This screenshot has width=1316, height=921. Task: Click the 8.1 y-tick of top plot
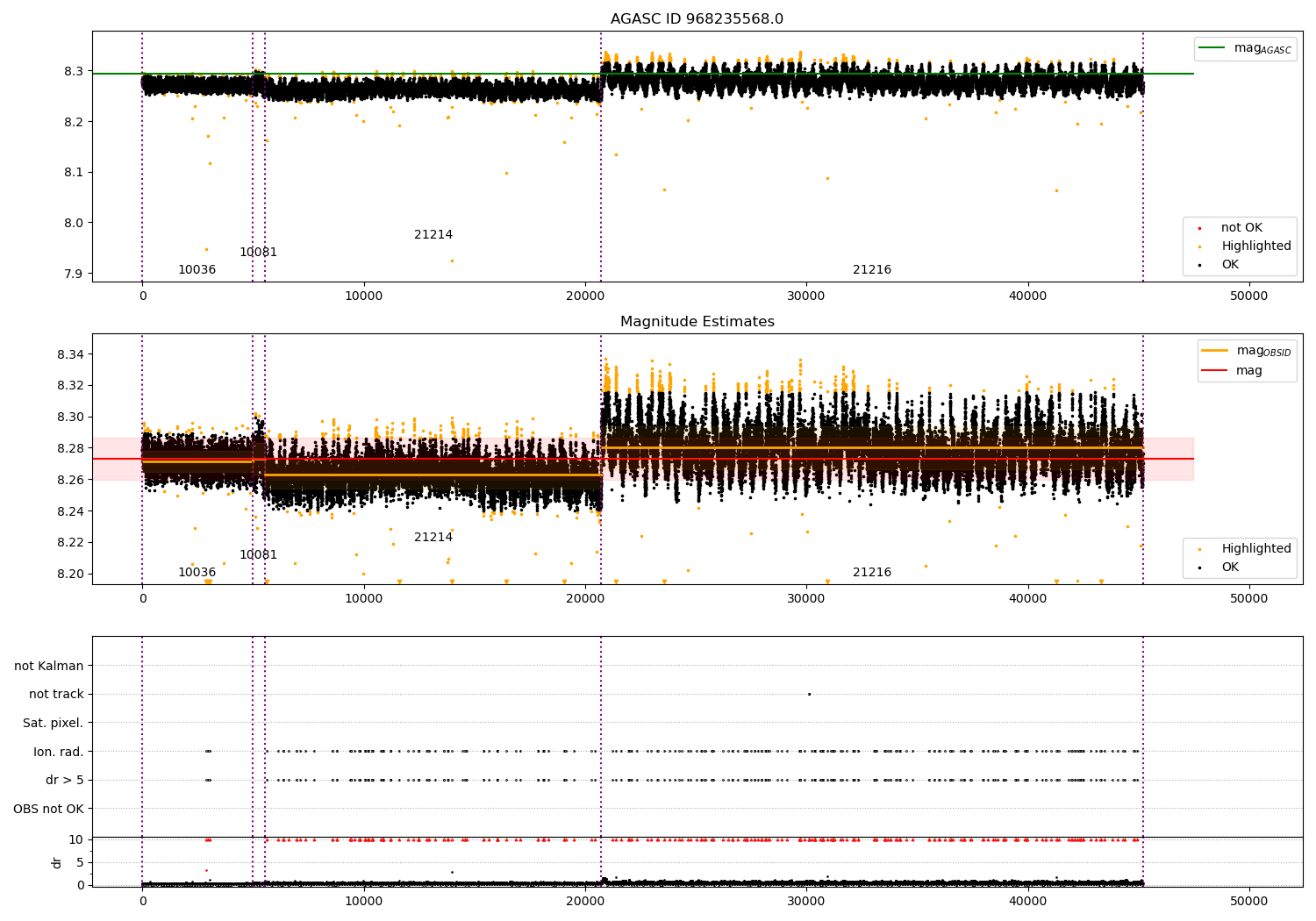pos(74,172)
